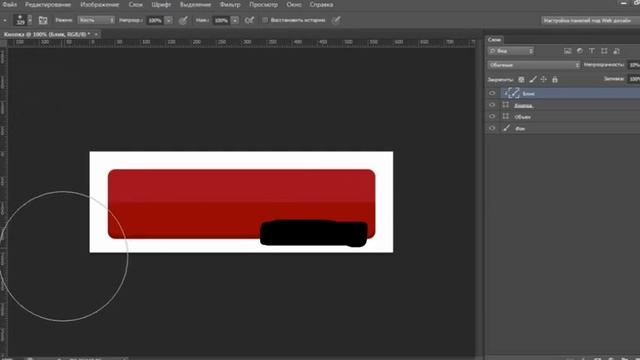Open the opacity slider arrow next to Непрозр.
This screenshot has width=640, height=360.
tap(168, 20)
